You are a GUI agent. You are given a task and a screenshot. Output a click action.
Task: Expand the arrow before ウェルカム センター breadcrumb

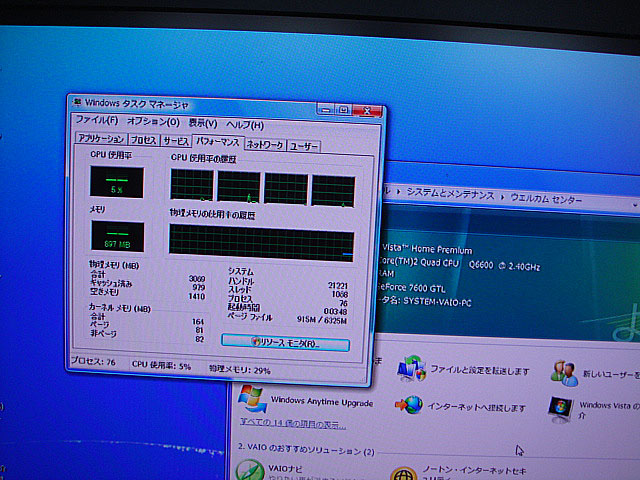[x=502, y=197]
